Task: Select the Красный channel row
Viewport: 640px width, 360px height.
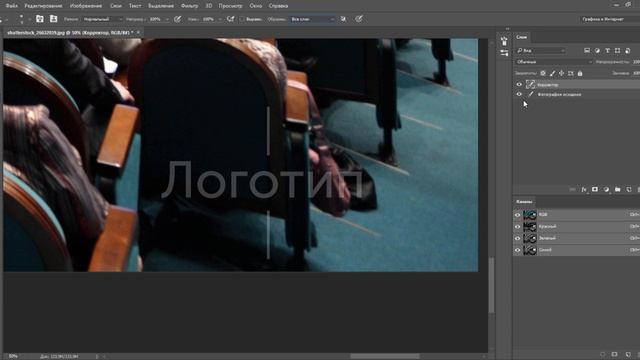Action: (x=576, y=227)
